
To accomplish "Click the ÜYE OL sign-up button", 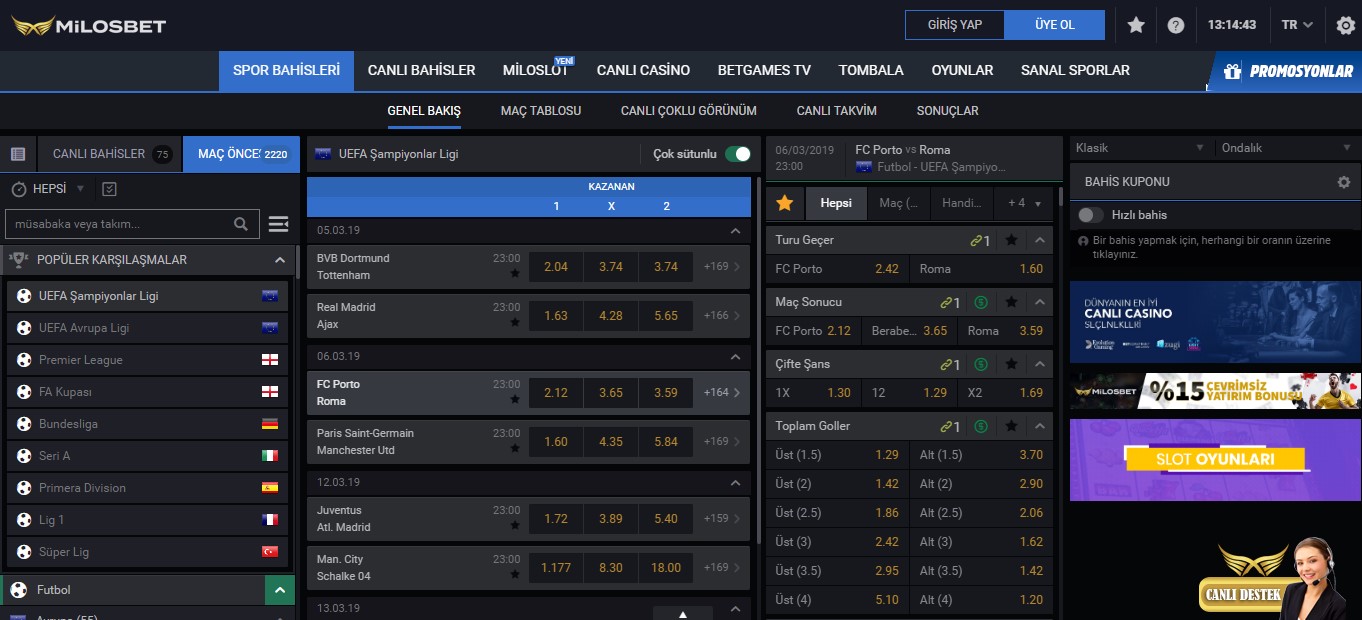I will [1055, 25].
